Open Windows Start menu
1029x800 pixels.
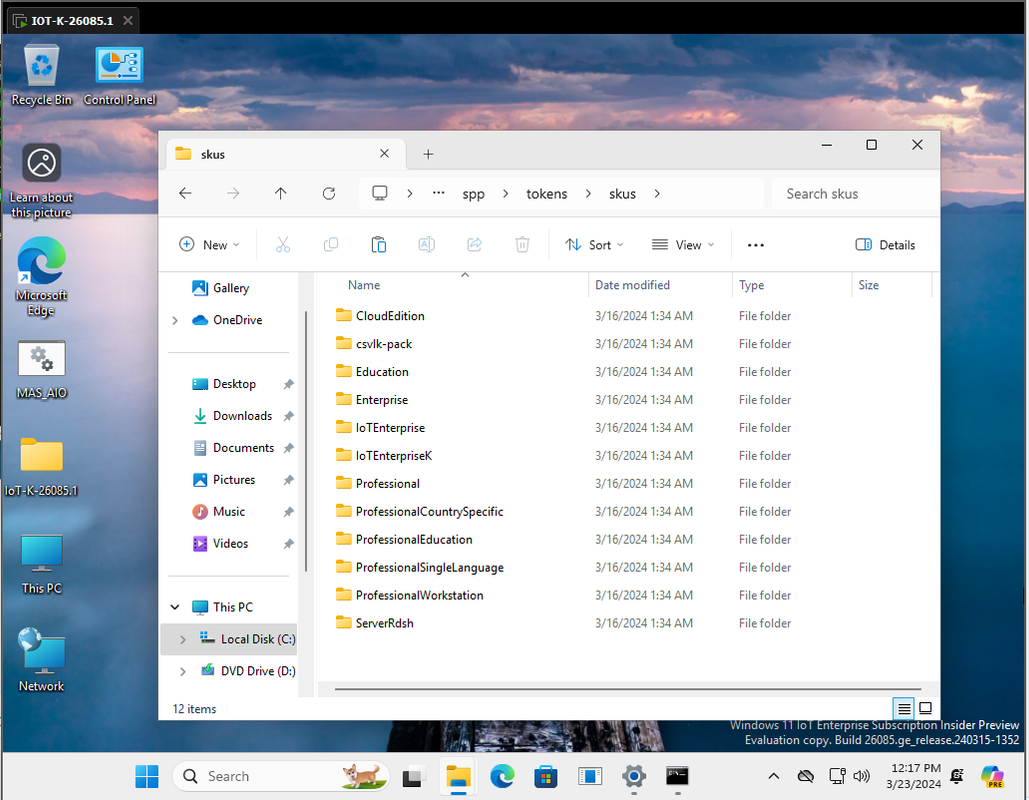coord(147,776)
